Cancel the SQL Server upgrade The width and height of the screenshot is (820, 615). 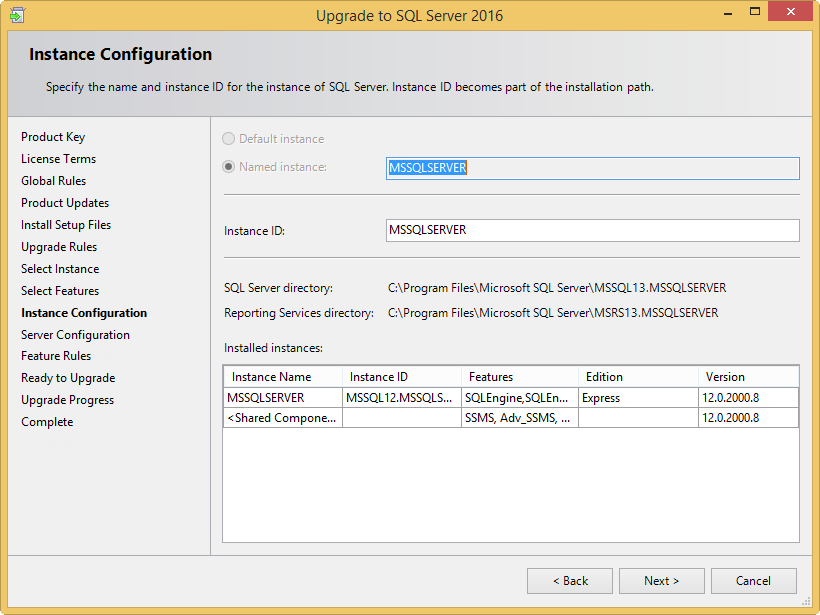coord(754,581)
